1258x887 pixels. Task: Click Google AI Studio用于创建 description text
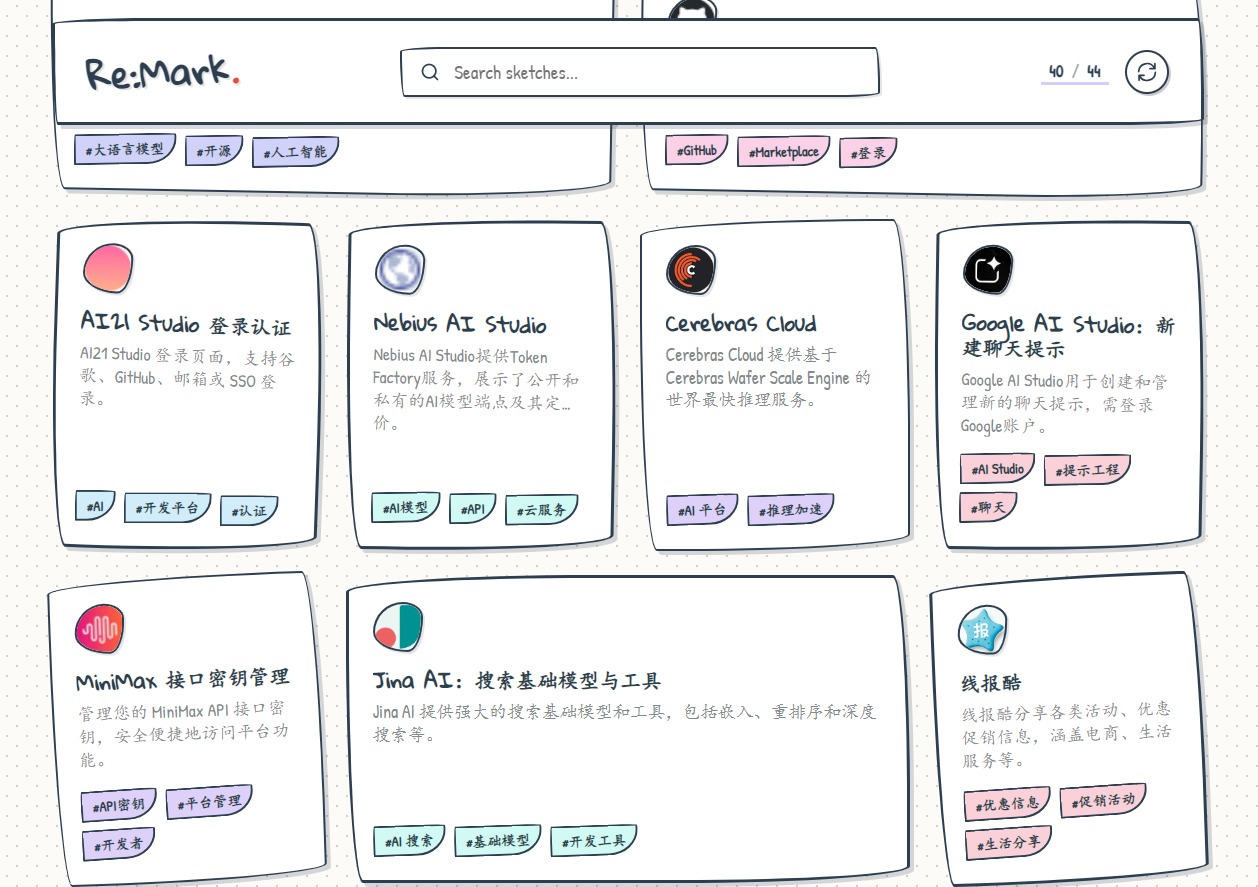tap(1064, 403)
